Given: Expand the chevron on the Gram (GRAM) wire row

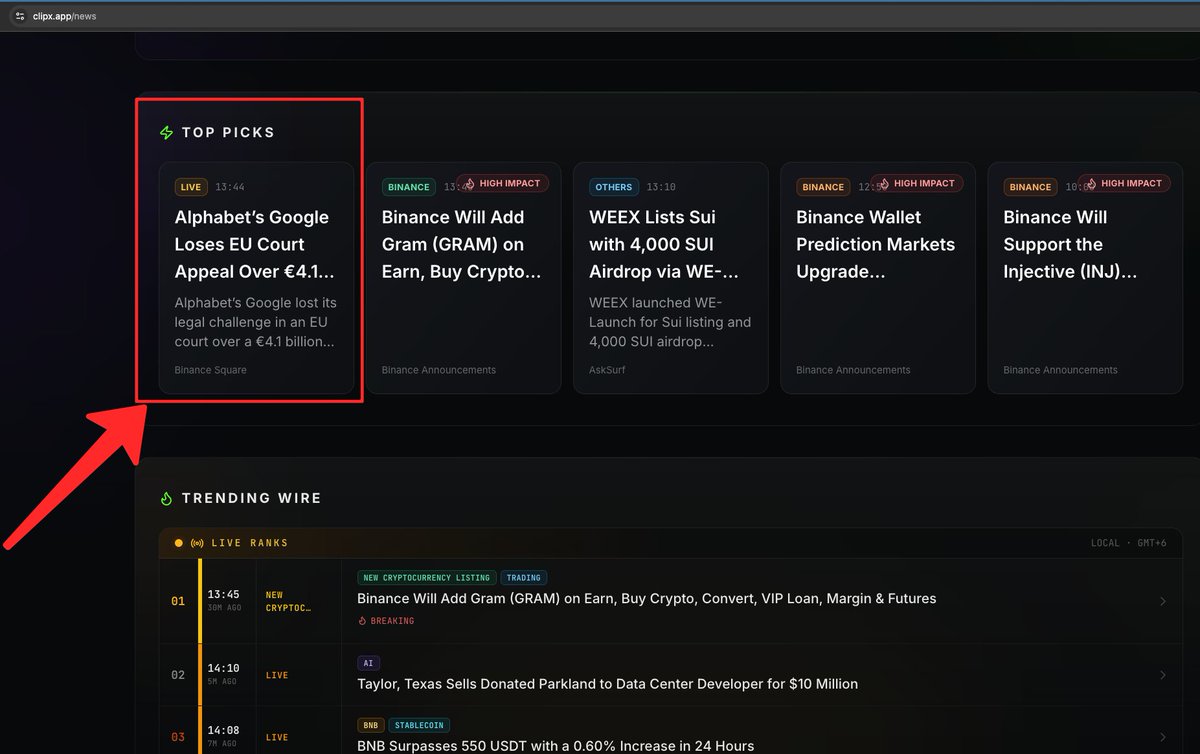Looking at the screenshot, I should point(1163,601).
